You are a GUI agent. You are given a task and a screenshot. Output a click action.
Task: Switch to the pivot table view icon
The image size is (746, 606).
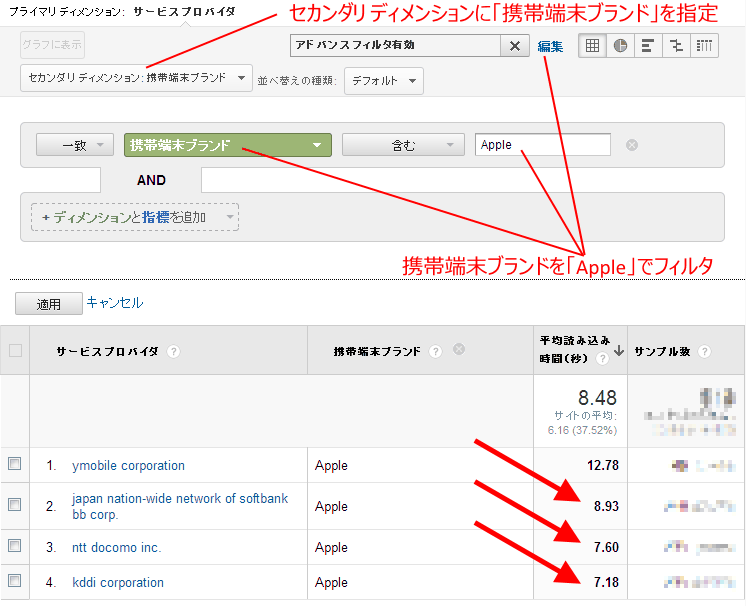click(704, 46)
